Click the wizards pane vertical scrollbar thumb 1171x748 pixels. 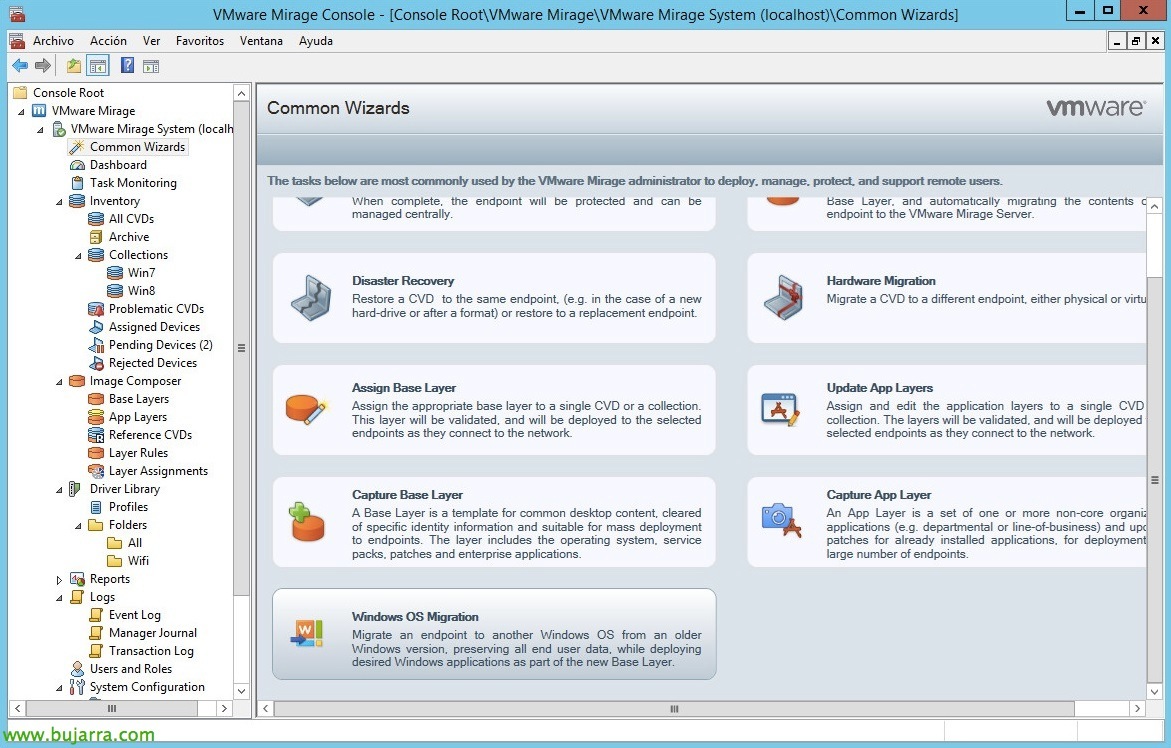[x=1155, y=480]
